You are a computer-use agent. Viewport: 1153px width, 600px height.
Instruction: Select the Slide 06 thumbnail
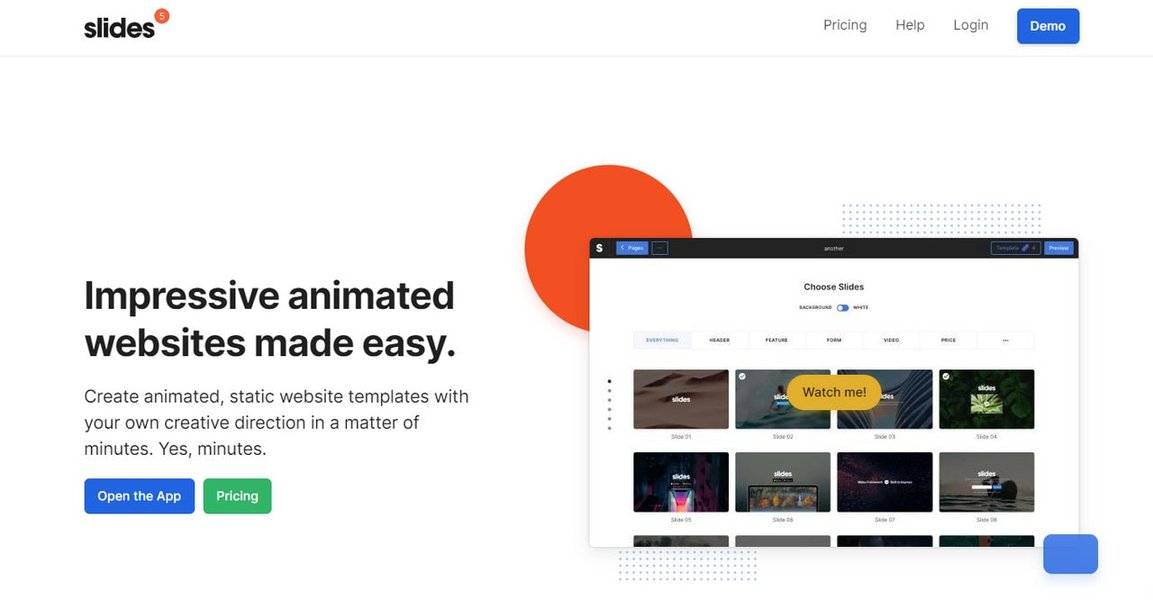point(782,482)
